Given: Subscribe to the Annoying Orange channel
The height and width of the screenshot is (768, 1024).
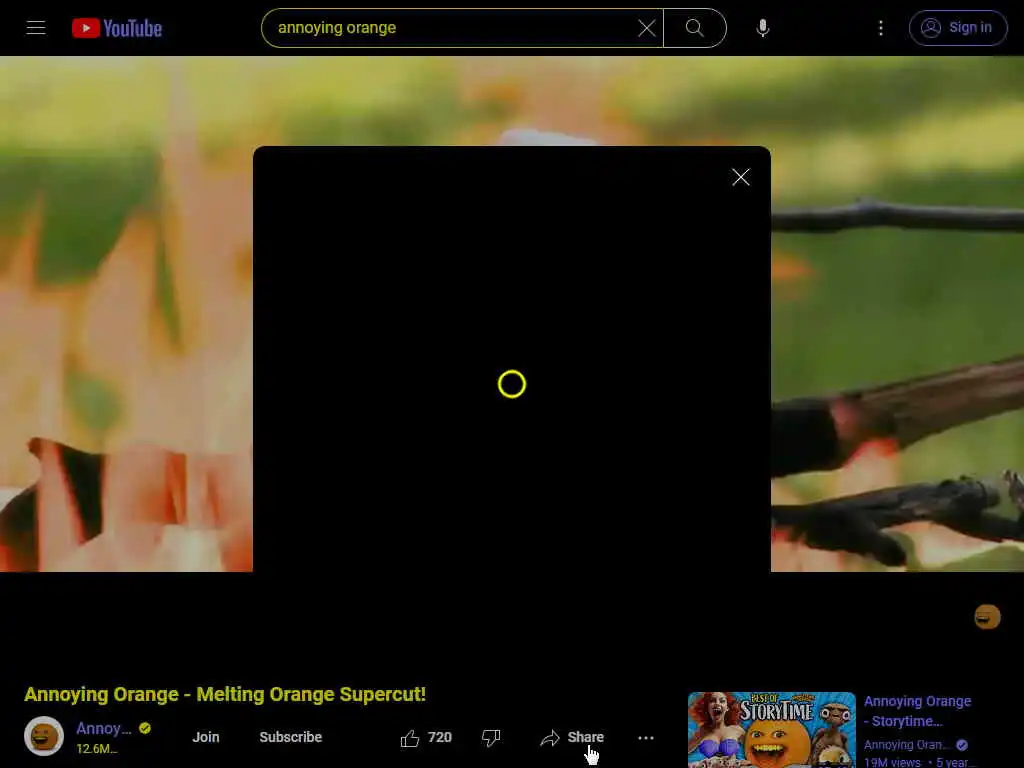Looking at the screenshot, I should (291, 737).
